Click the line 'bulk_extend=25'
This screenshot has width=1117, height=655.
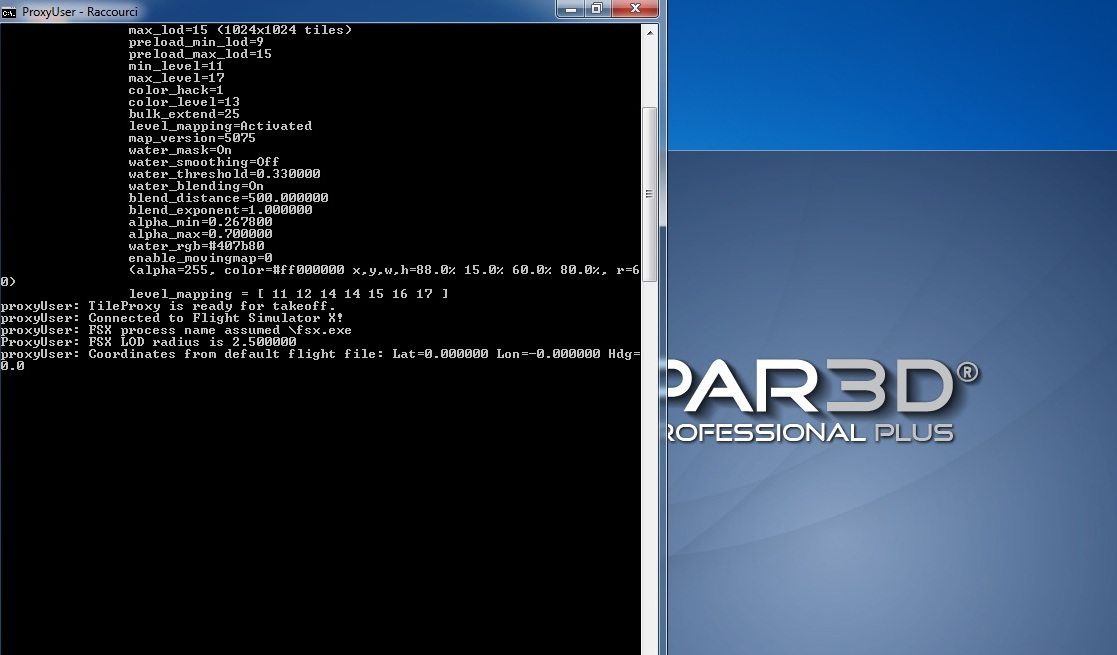coord(184,114)
